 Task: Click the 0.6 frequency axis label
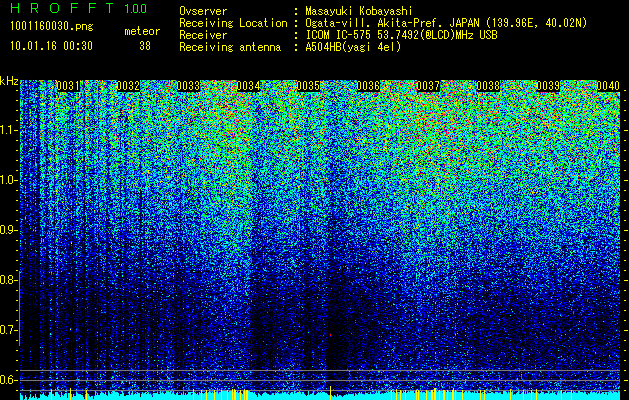click(9, 380)
